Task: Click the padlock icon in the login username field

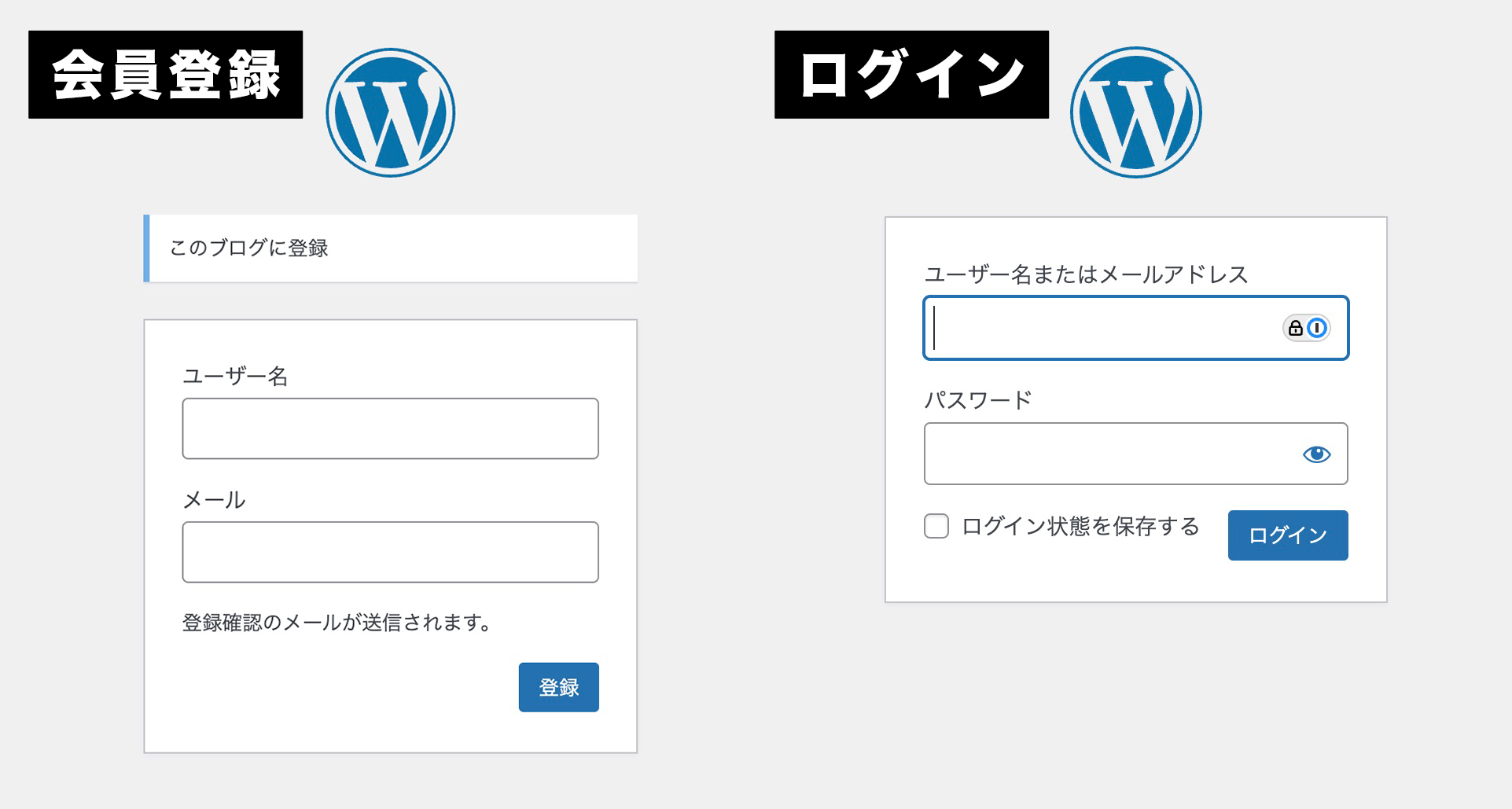Action: pos(1296,328)
